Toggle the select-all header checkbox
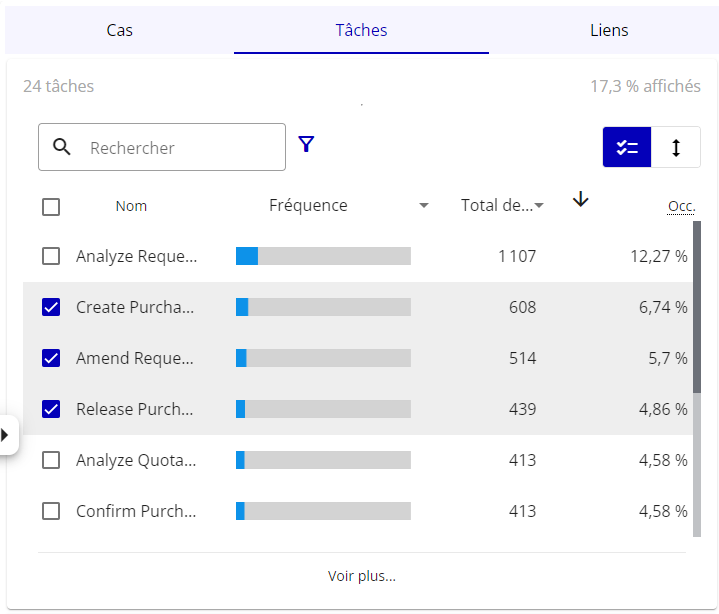 point(51,207)
